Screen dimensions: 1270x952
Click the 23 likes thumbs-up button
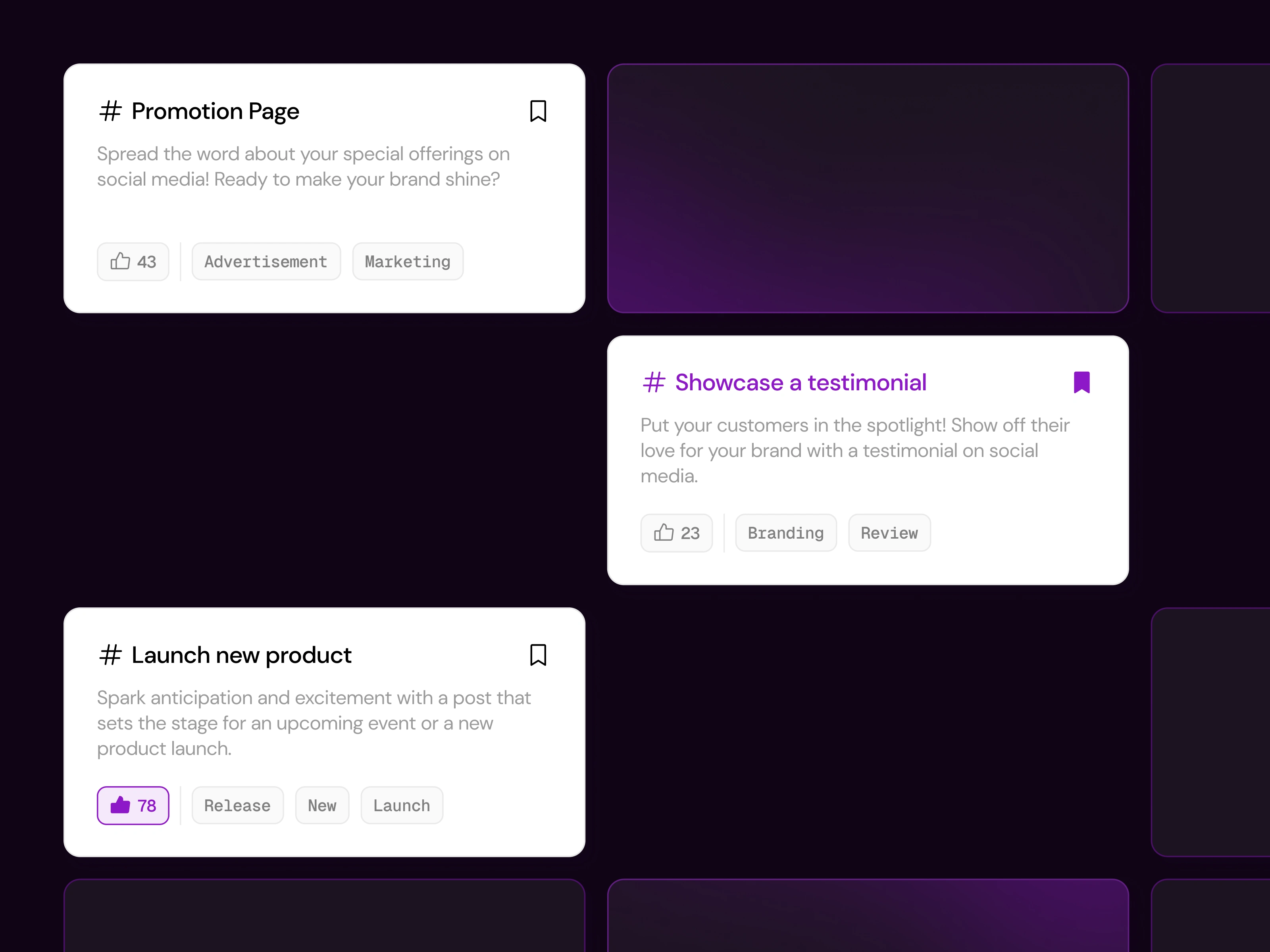(676, 533)
